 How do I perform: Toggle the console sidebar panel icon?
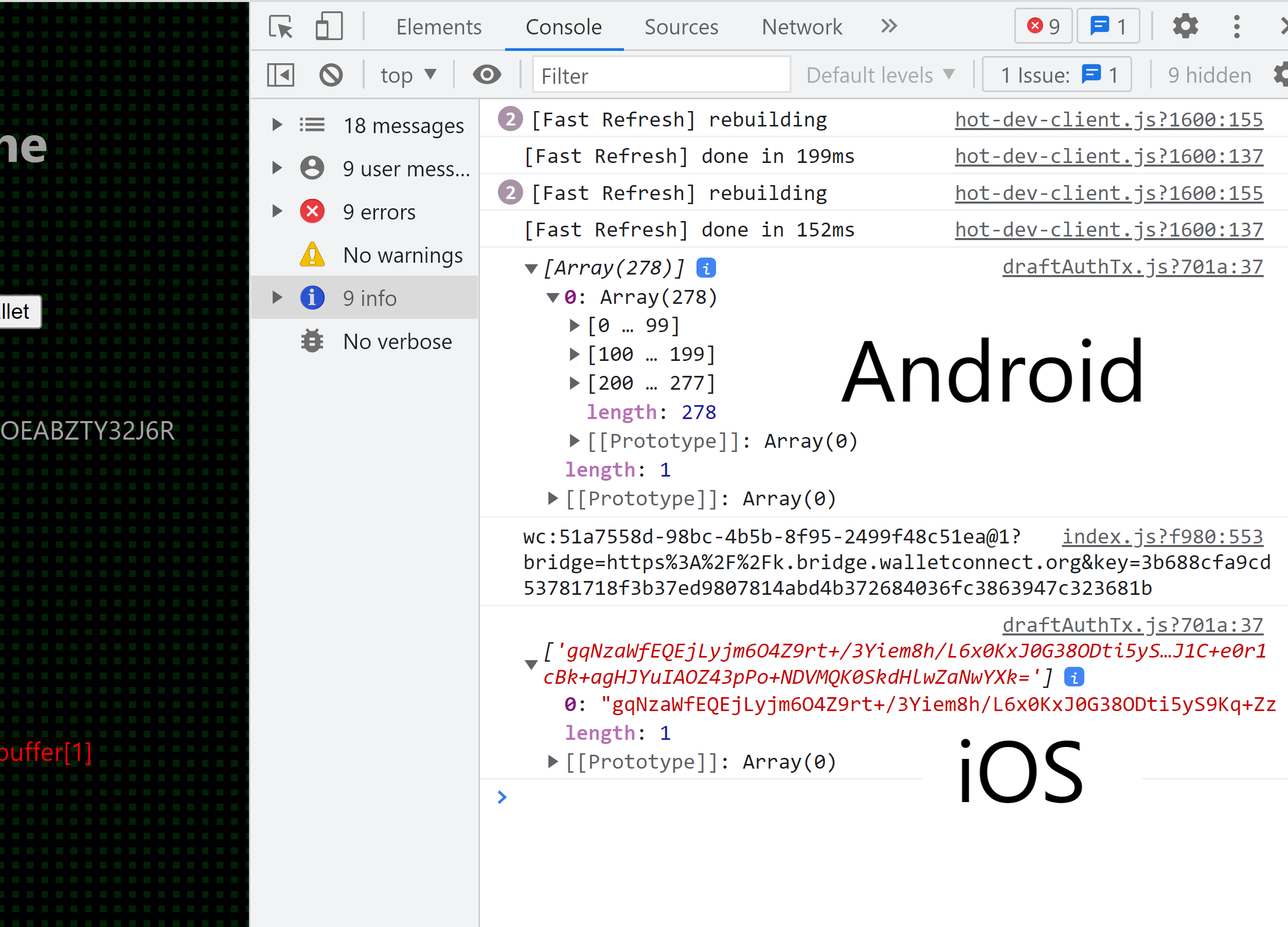(x=280, y=75)
